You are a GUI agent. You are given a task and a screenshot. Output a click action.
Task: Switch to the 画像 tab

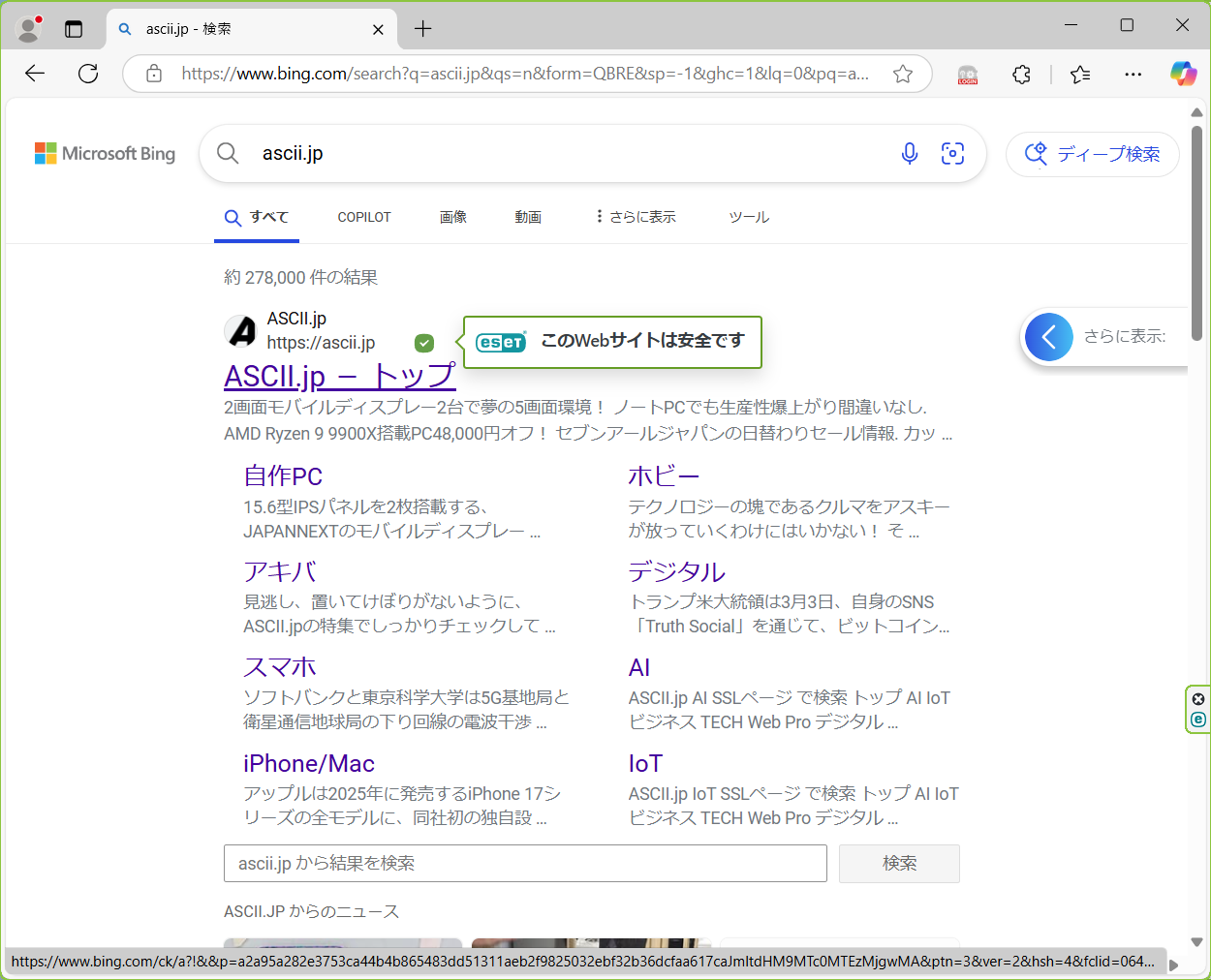point(452,217)
